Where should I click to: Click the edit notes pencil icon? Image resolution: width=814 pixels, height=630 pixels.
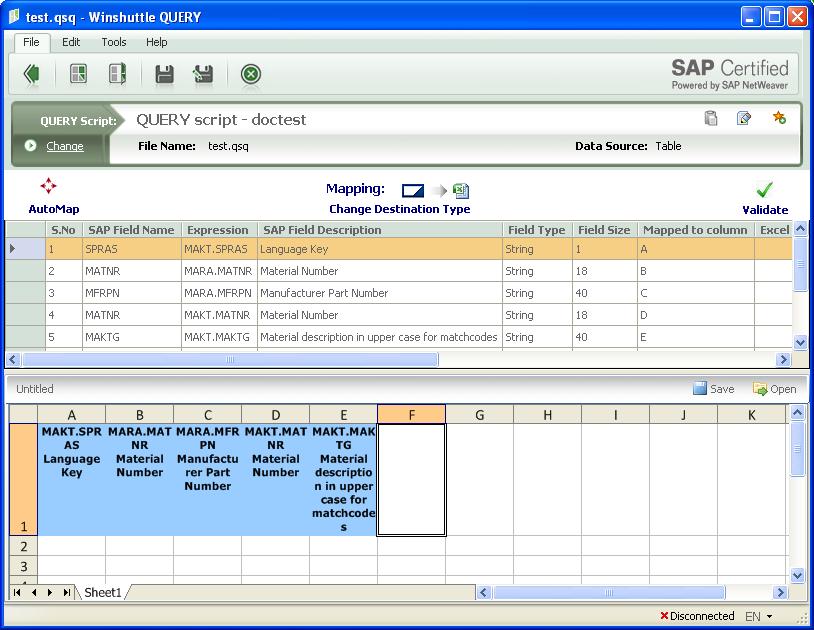(x=743, y=118)
